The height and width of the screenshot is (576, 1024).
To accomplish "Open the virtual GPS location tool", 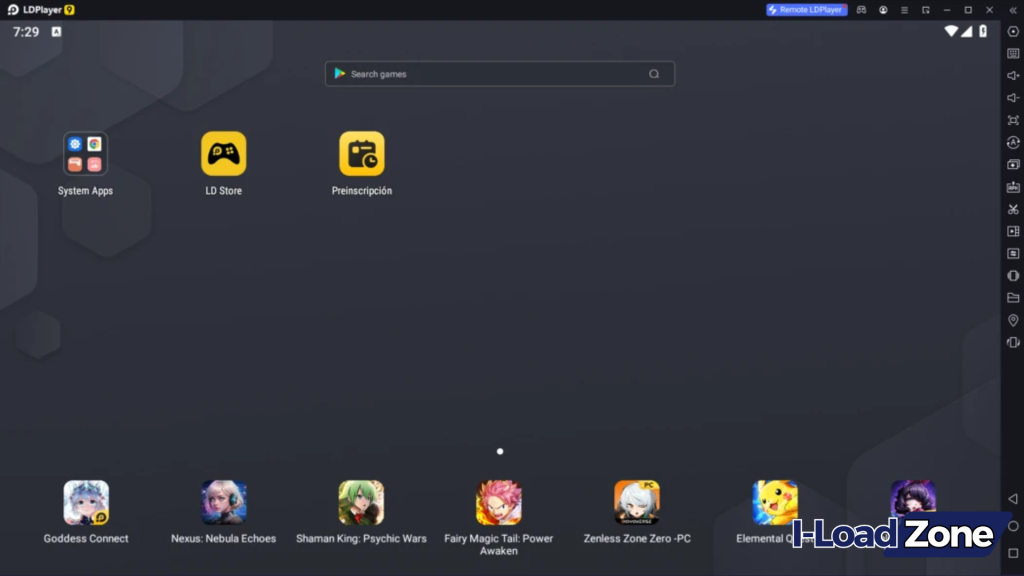I will point(1012,320).
